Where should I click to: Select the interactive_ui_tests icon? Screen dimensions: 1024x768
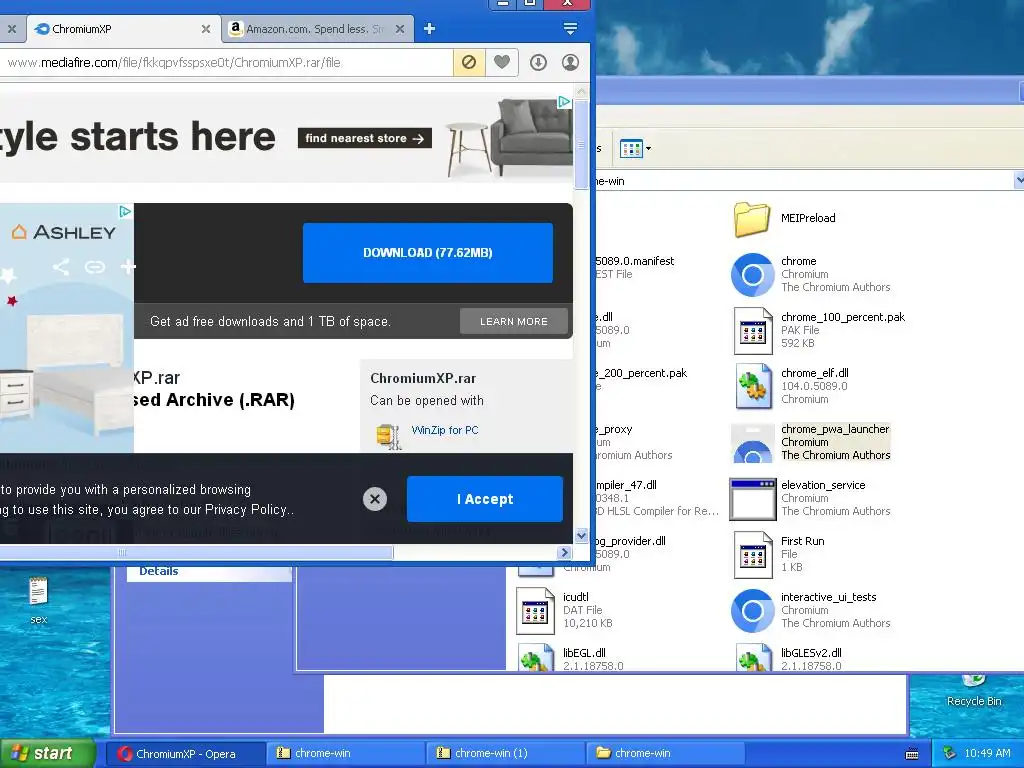[x=752, y=611]
